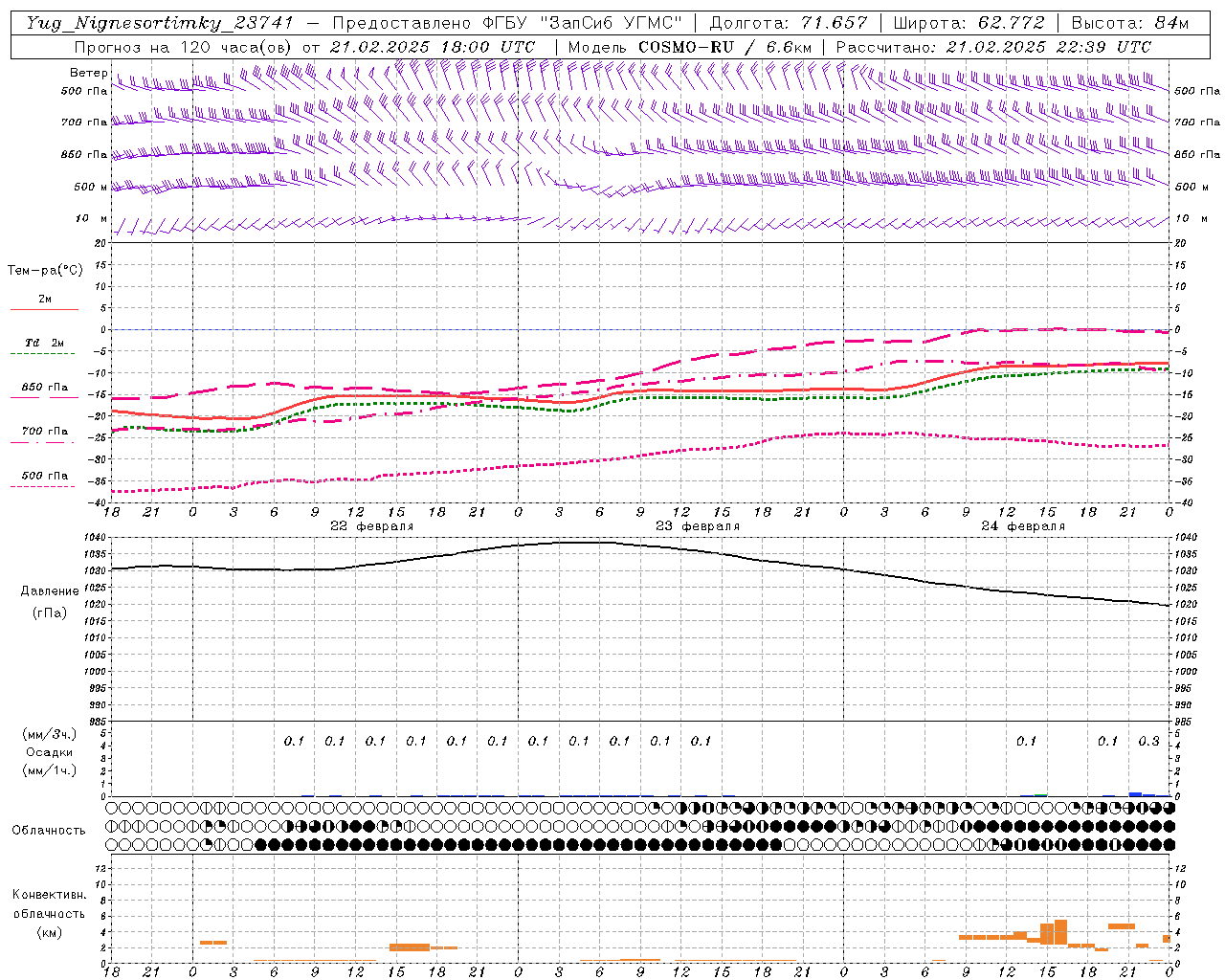Click the Осадки precipitation label

click(49, 752)
